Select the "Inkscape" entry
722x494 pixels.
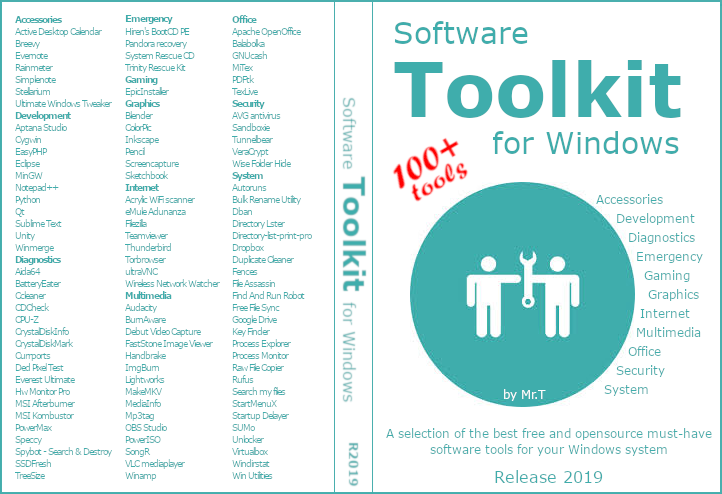click(142, 140)
